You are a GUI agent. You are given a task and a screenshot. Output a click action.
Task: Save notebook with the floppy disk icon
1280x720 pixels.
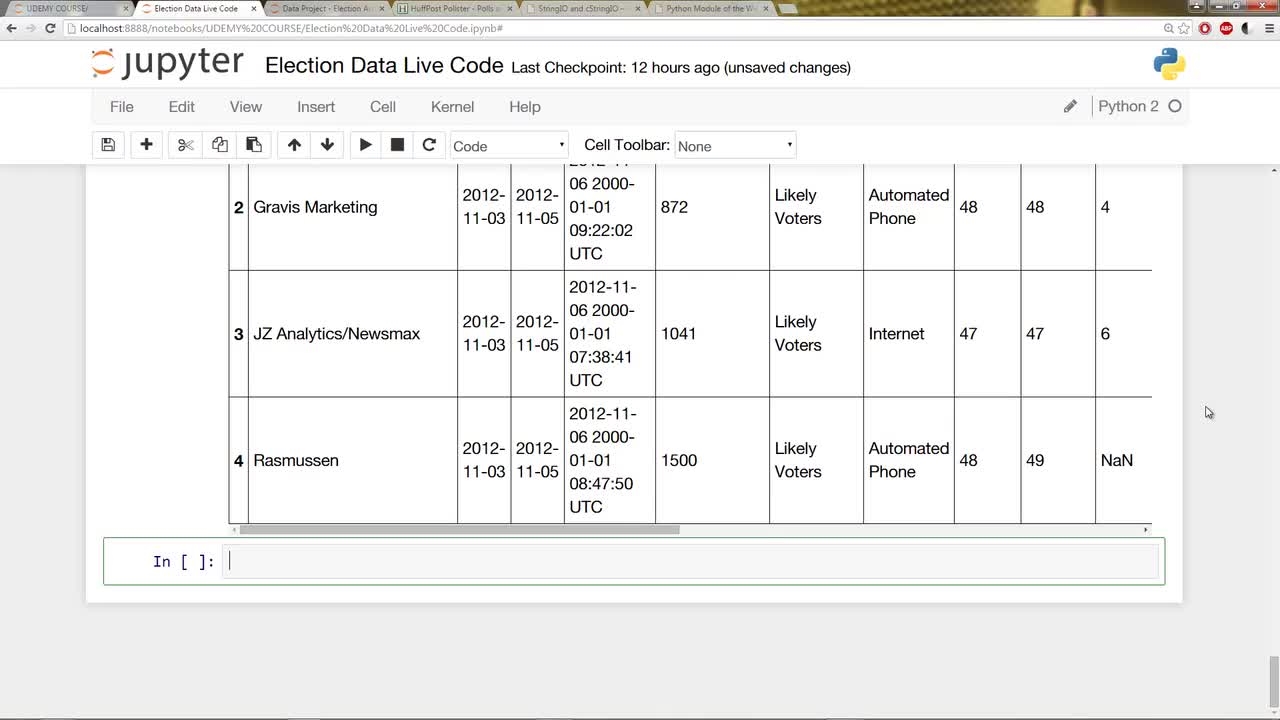coord(108,145)
